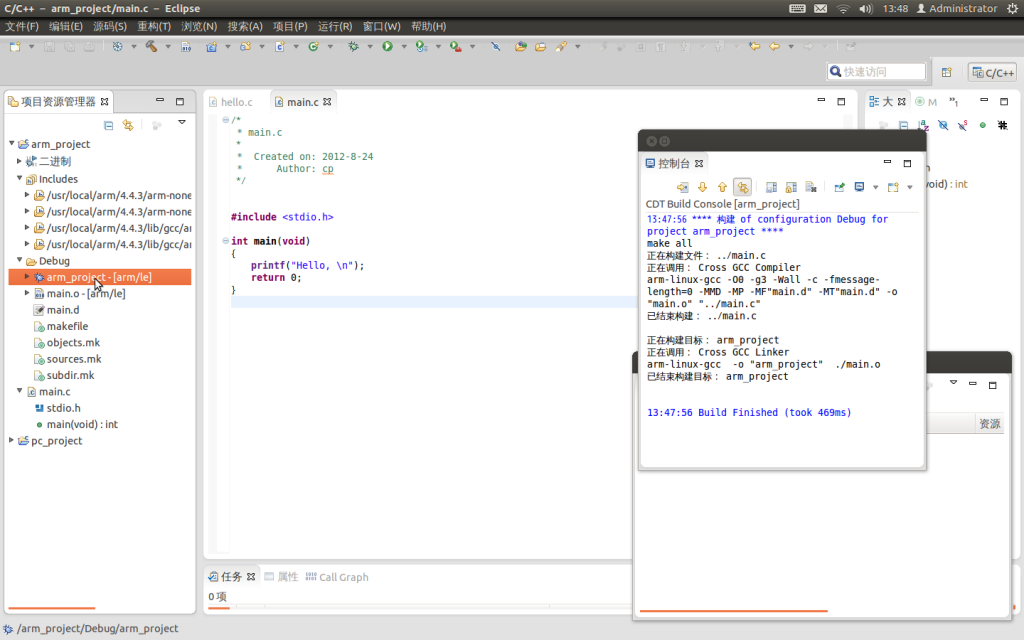Click the 资源 button in the bottom-right panel
Image resolution: width=1024 pixels, height=640 pixels.
point(989,423)
